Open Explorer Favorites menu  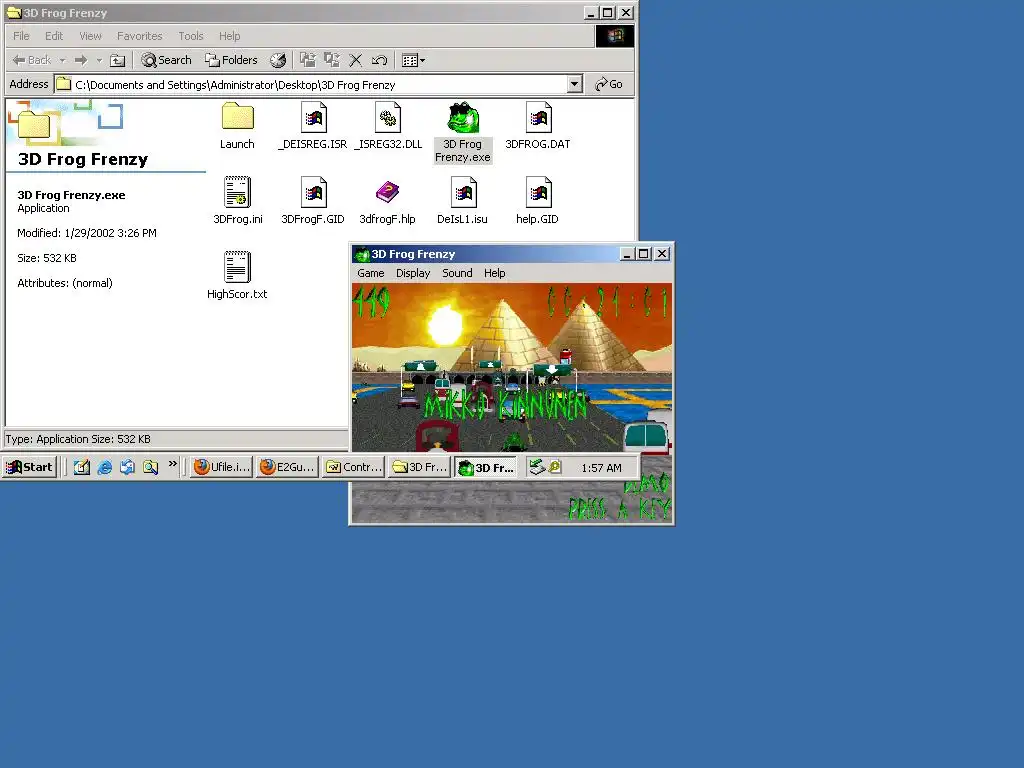[x=139, y=36]
